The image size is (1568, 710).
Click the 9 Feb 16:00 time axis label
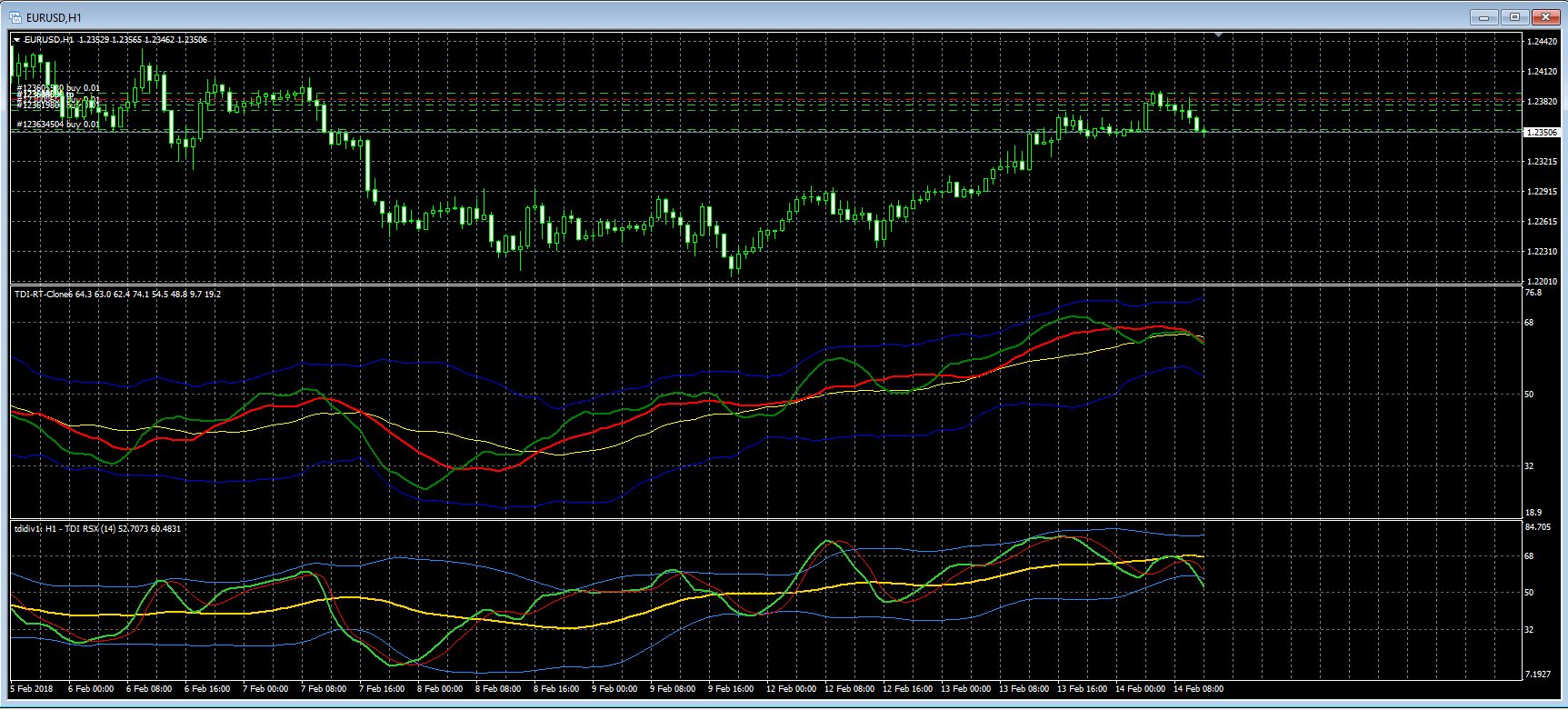(731, 689)
